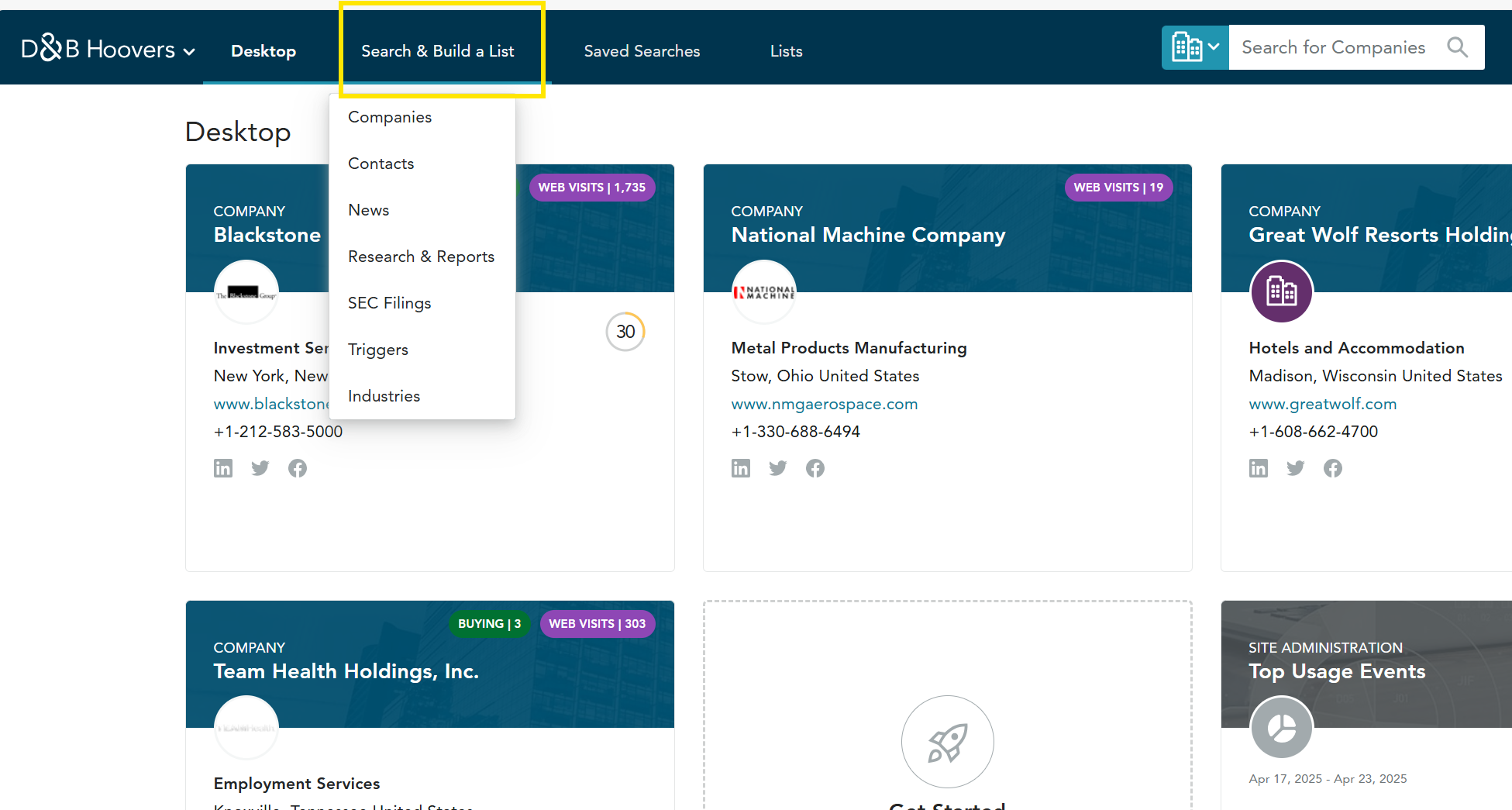Click the National Machine logo
The height and width of the screenshot is (810, 1512).
pyautogui.click(x=764, y=292)
